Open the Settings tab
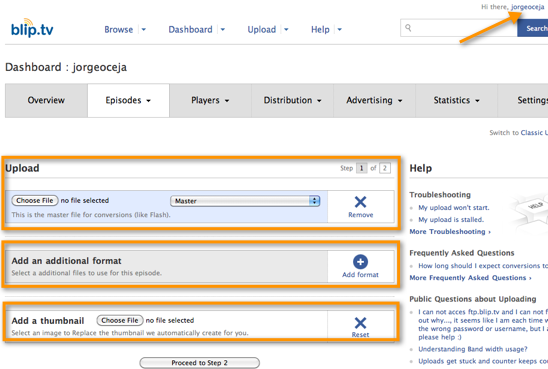The width and height of the screenshot is (548, 369). point(523,100)
